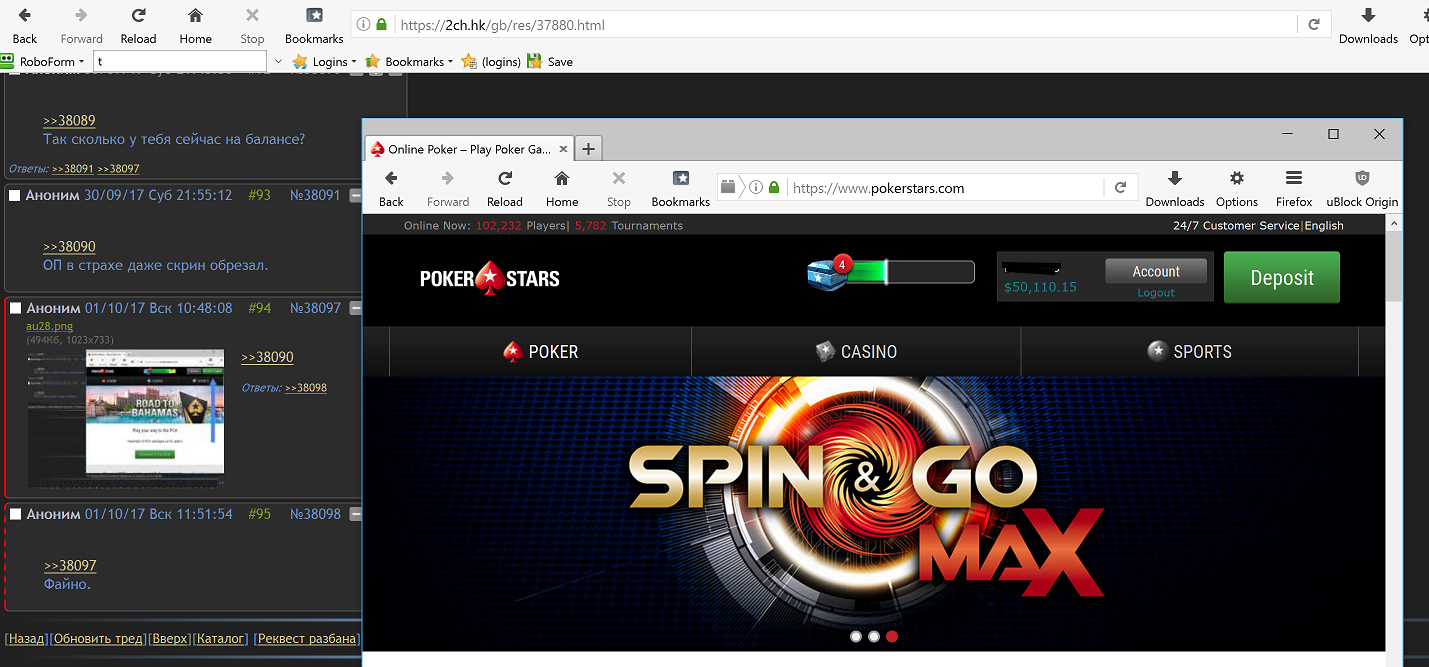Click the Реквест разбана link
The image size is (1429, 667).
pyautogui.click(x=307, y=639)
